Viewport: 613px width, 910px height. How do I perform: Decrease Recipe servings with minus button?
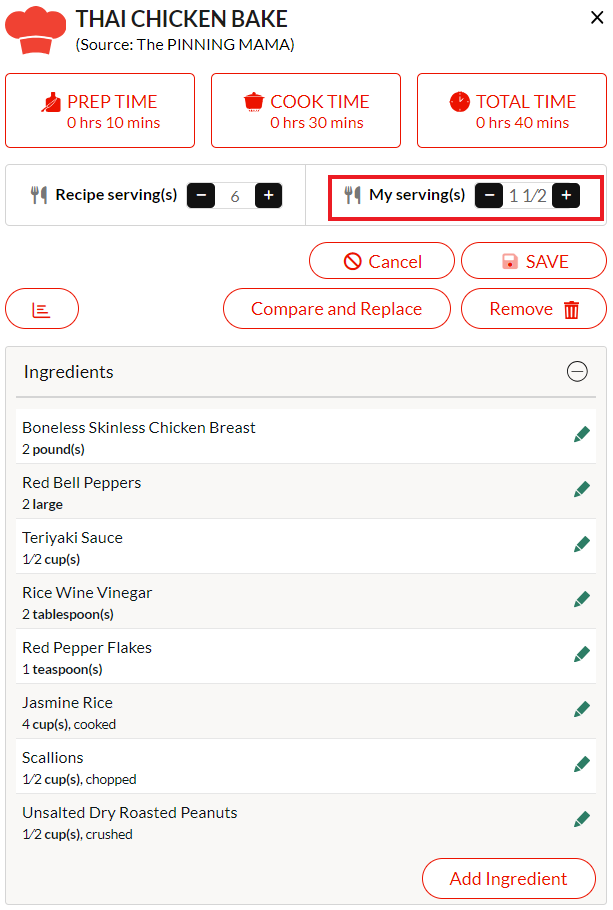coord(201,196)
